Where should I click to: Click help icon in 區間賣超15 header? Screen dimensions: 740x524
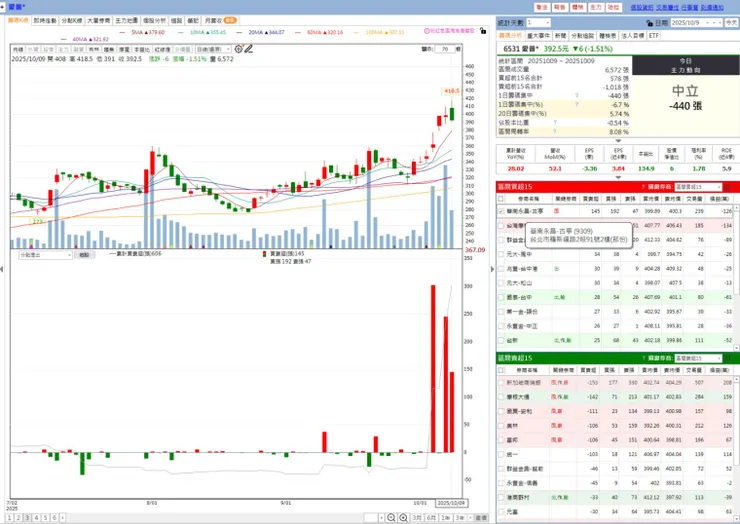[643, 358]
